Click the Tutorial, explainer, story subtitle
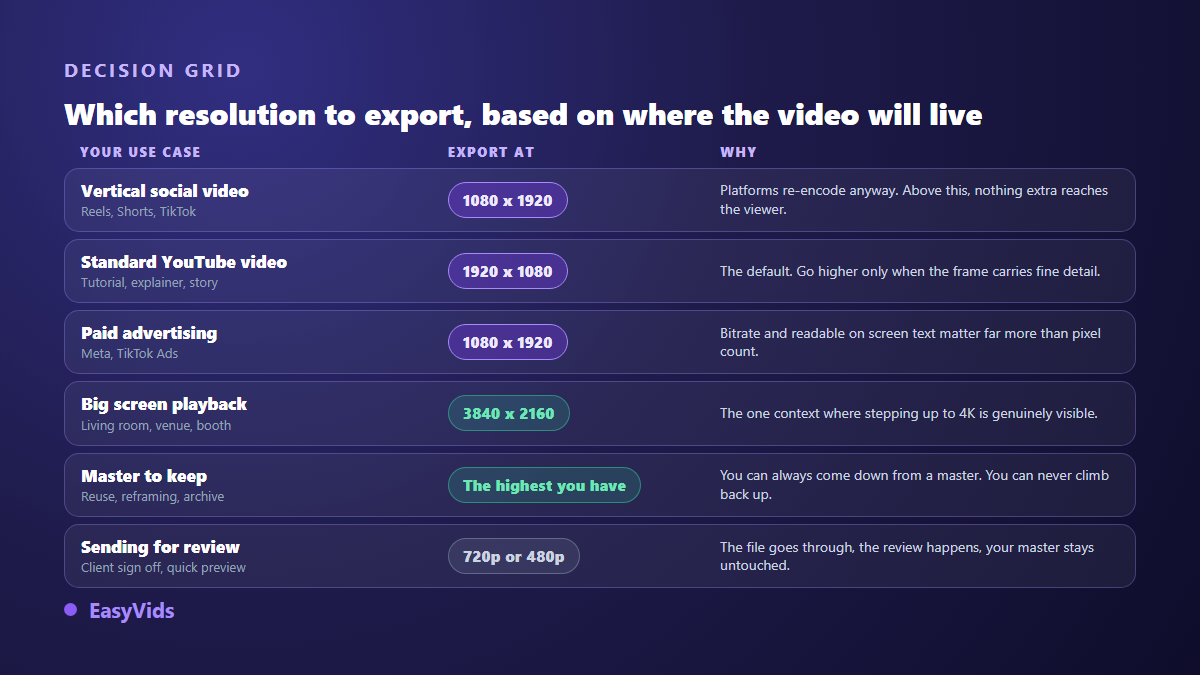 [149, 283]
